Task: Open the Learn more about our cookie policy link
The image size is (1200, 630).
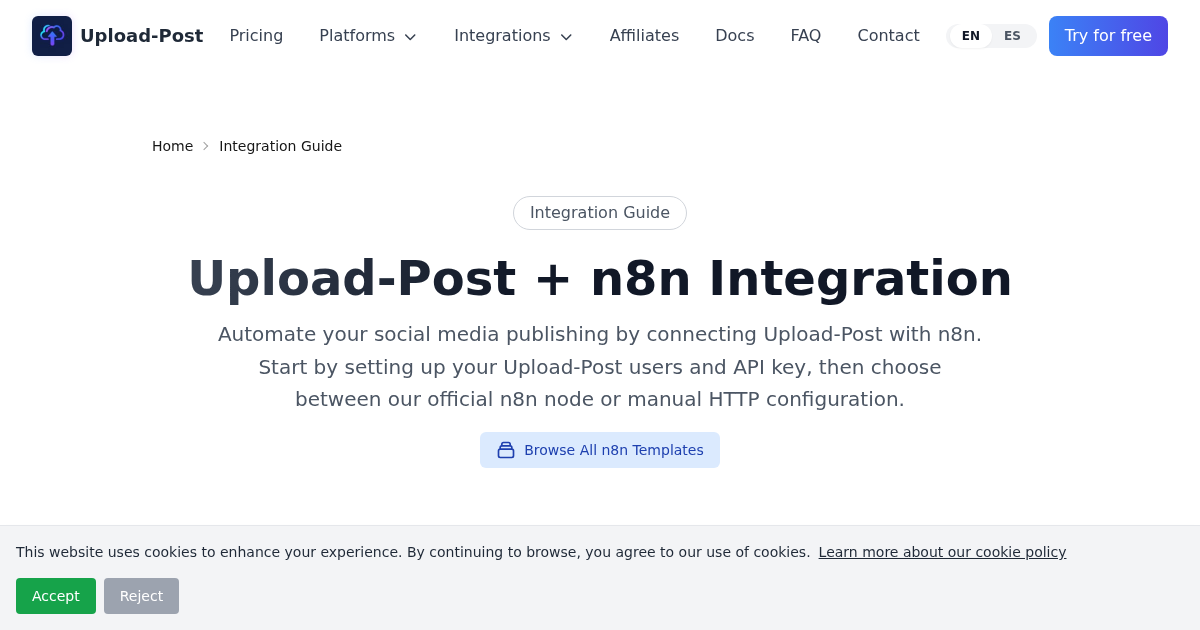Action: (x=942, y=552)
